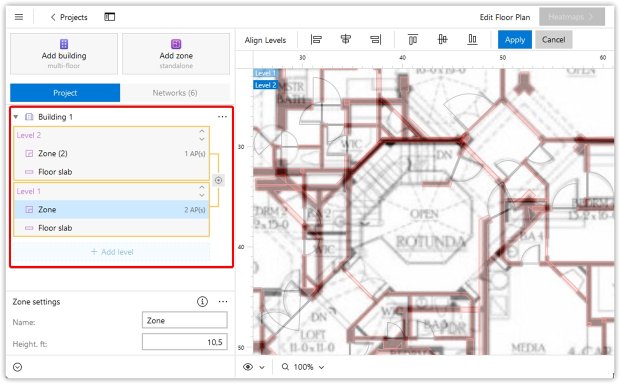Select Zone (2) on Level 2

pos(112,153)
